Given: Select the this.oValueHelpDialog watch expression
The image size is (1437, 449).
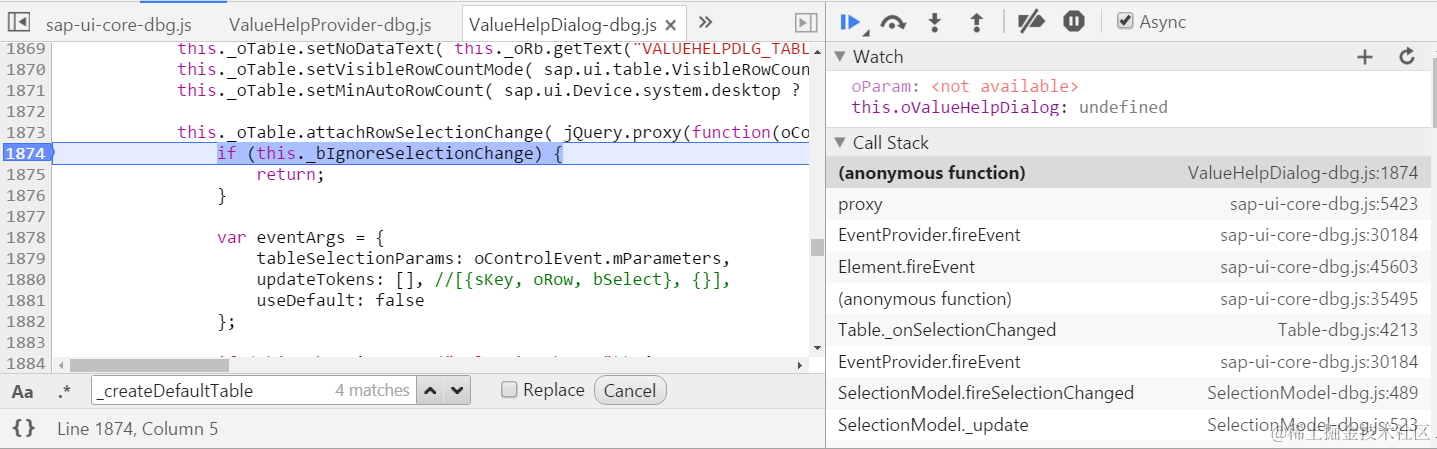Looking at the screenshot, I should [x=1009, y=107].
